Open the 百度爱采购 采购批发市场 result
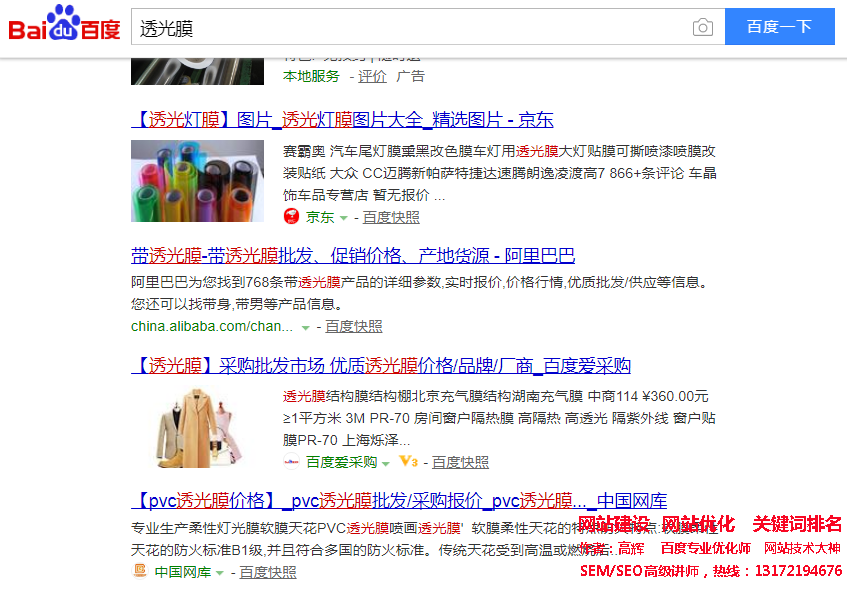 tap(381, 365)
